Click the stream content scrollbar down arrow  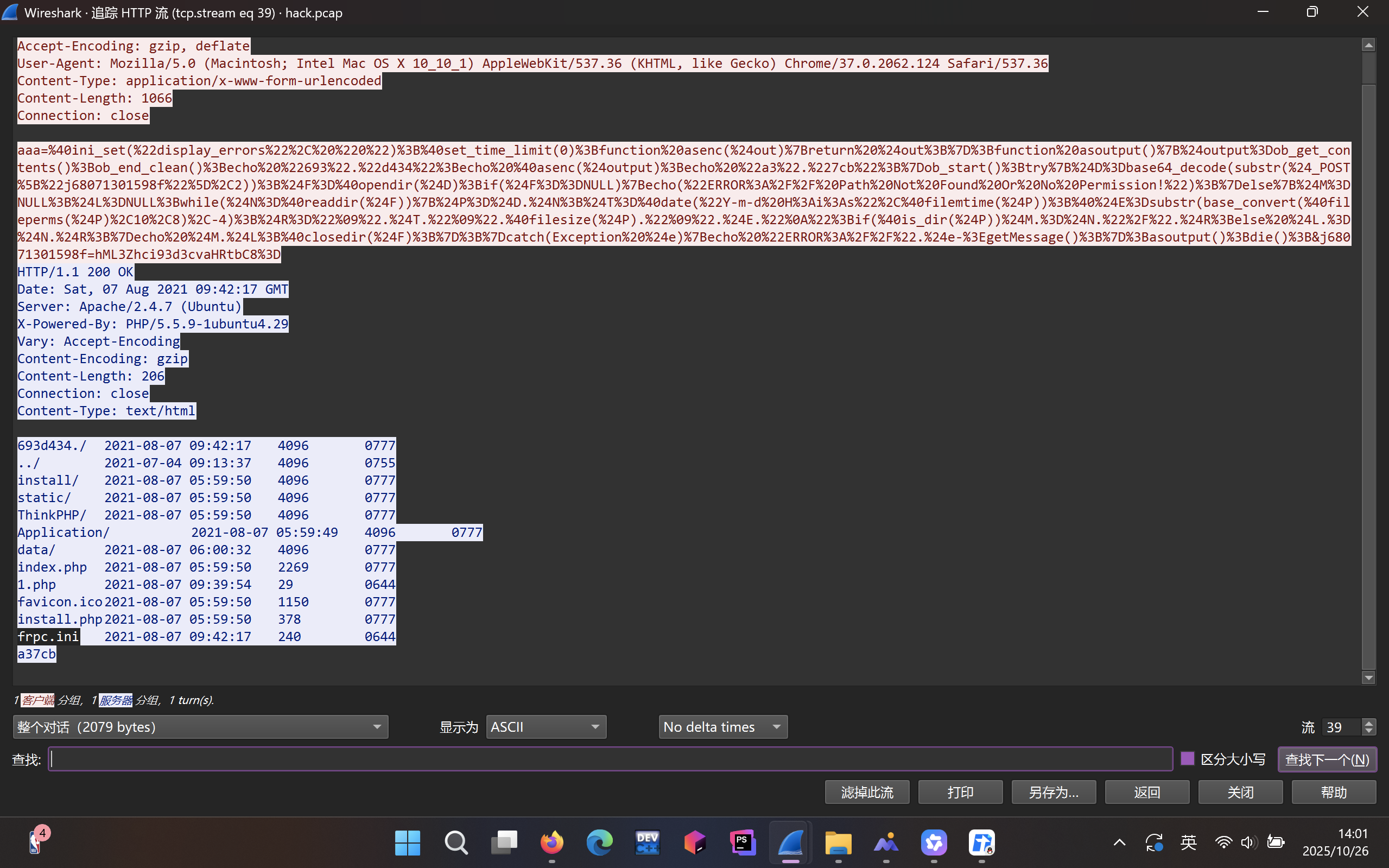[x=1369, y=677]
